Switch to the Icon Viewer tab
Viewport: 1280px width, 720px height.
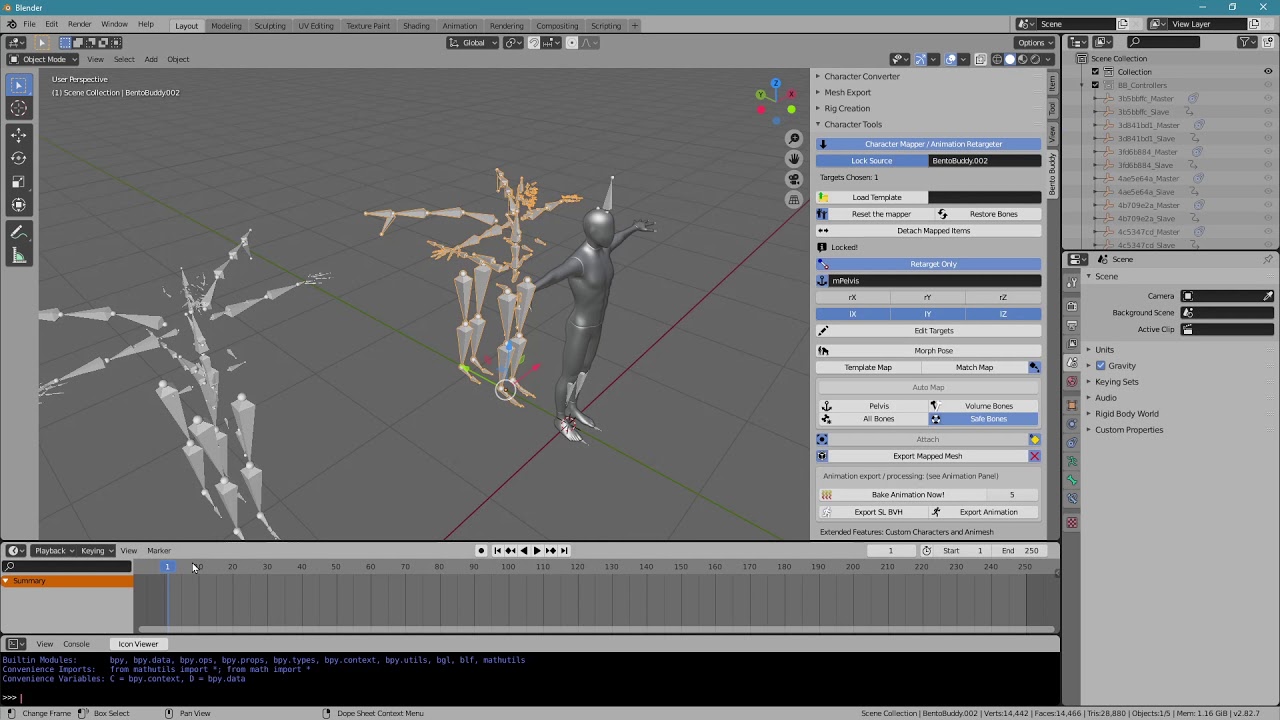138,644
